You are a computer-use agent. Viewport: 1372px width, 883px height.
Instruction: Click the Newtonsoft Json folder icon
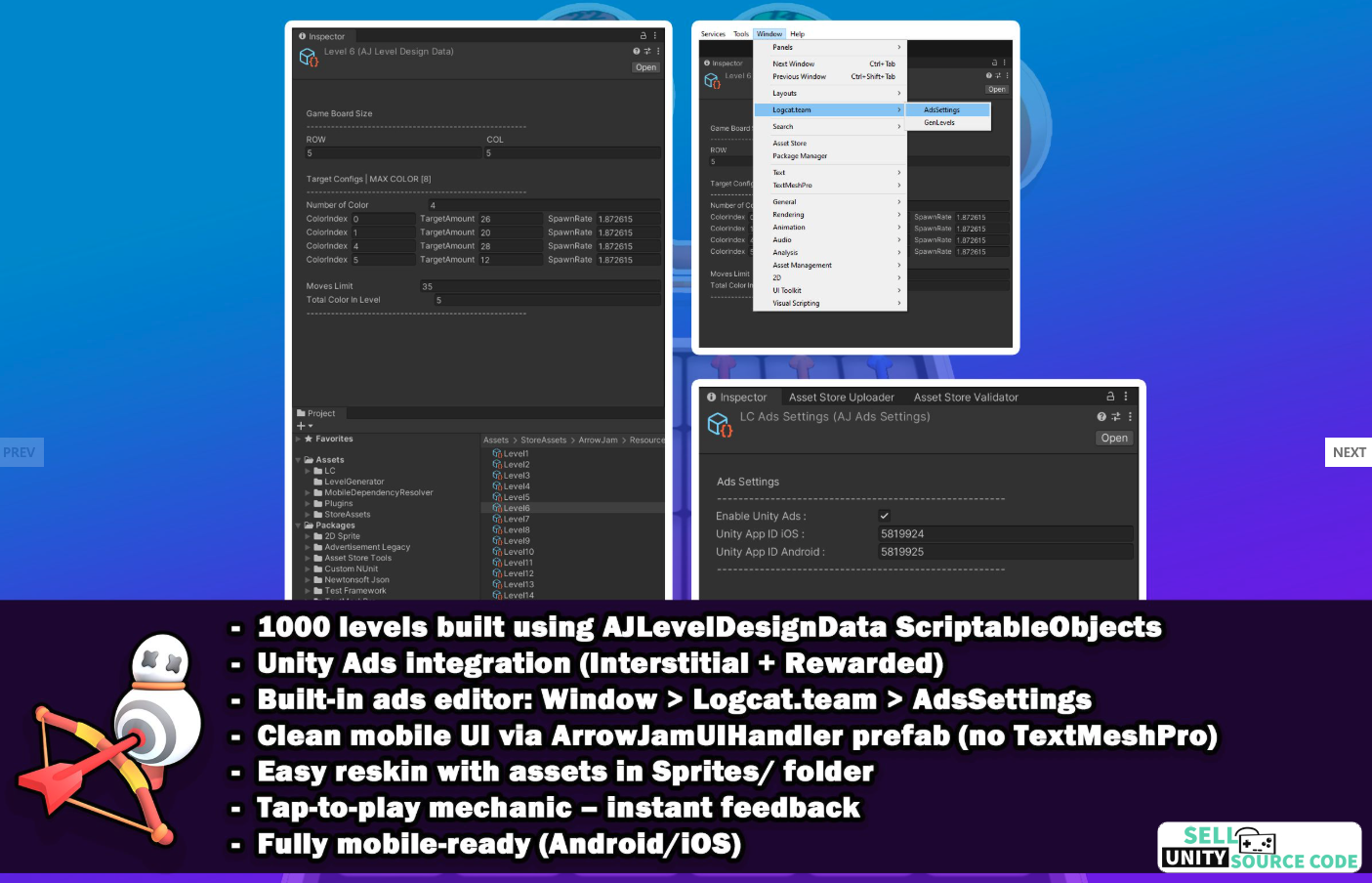click(x=318, y=580)
